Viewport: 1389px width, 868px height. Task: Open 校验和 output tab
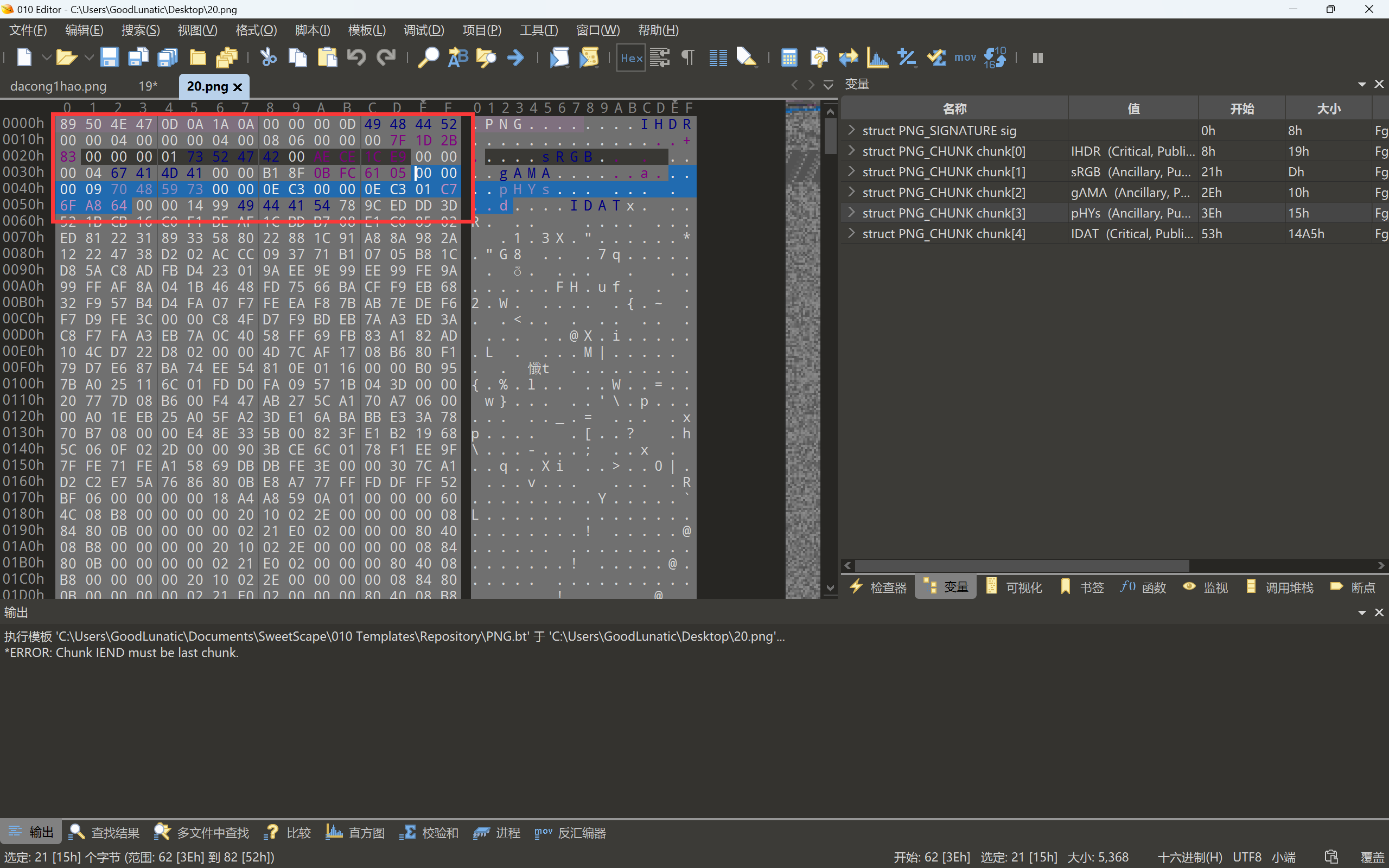coord(429,832)
